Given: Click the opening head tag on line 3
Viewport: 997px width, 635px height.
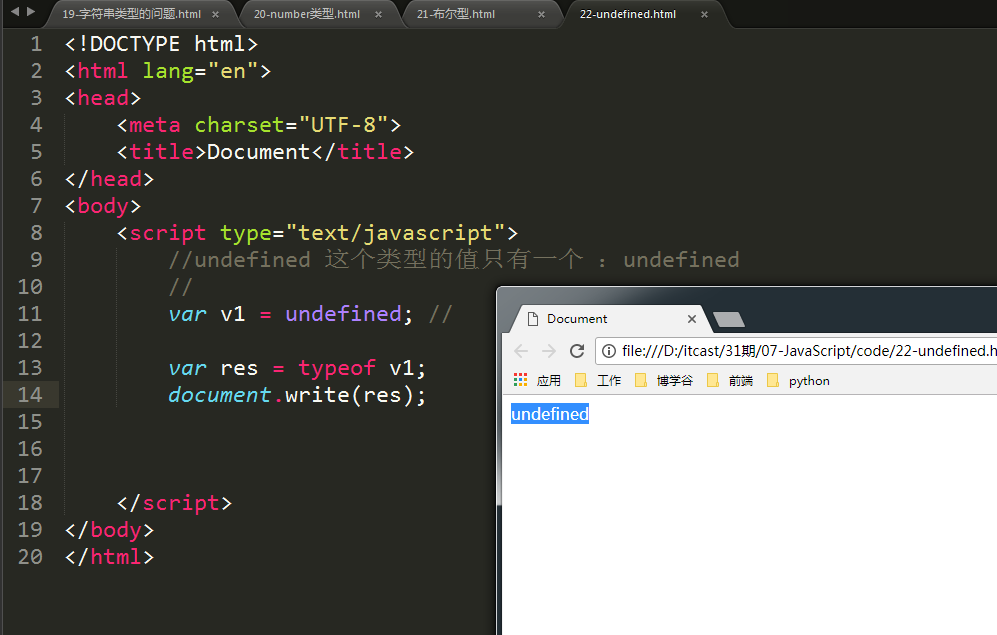Looking at the screenshot, I should (x=103, y=98).
